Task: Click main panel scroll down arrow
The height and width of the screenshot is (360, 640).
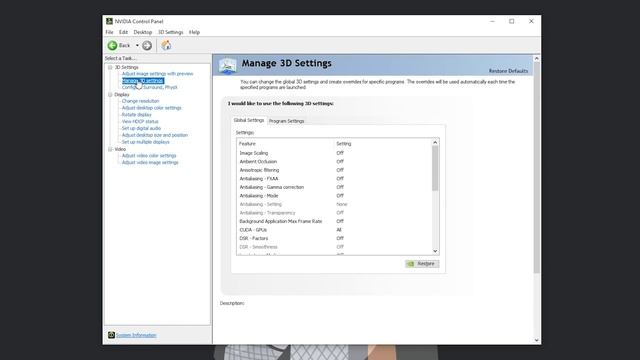Action: [536, 340]
